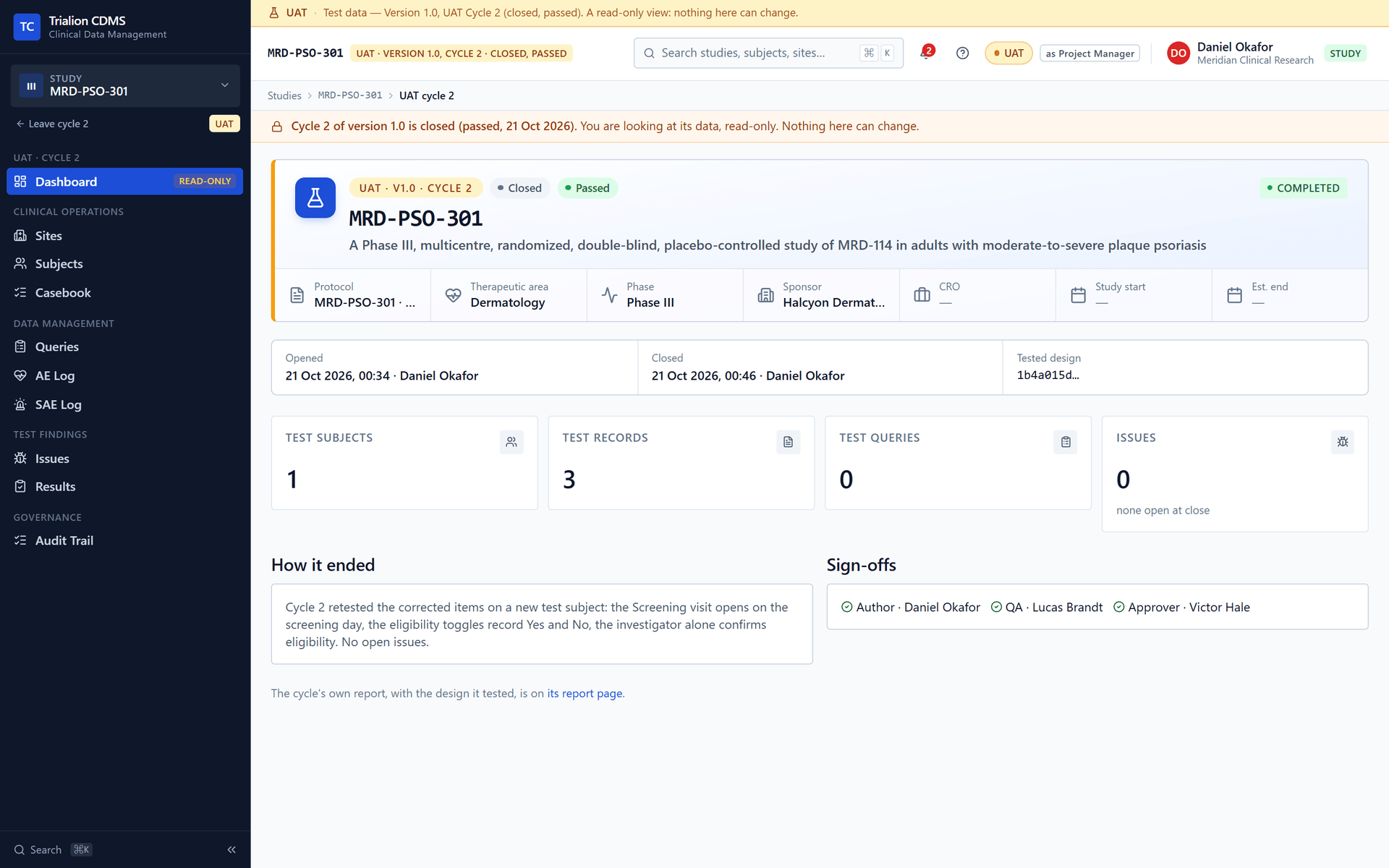Click the Therapeutic area heart icon
The image size is (1389, 868).
(x=453, y=294)
